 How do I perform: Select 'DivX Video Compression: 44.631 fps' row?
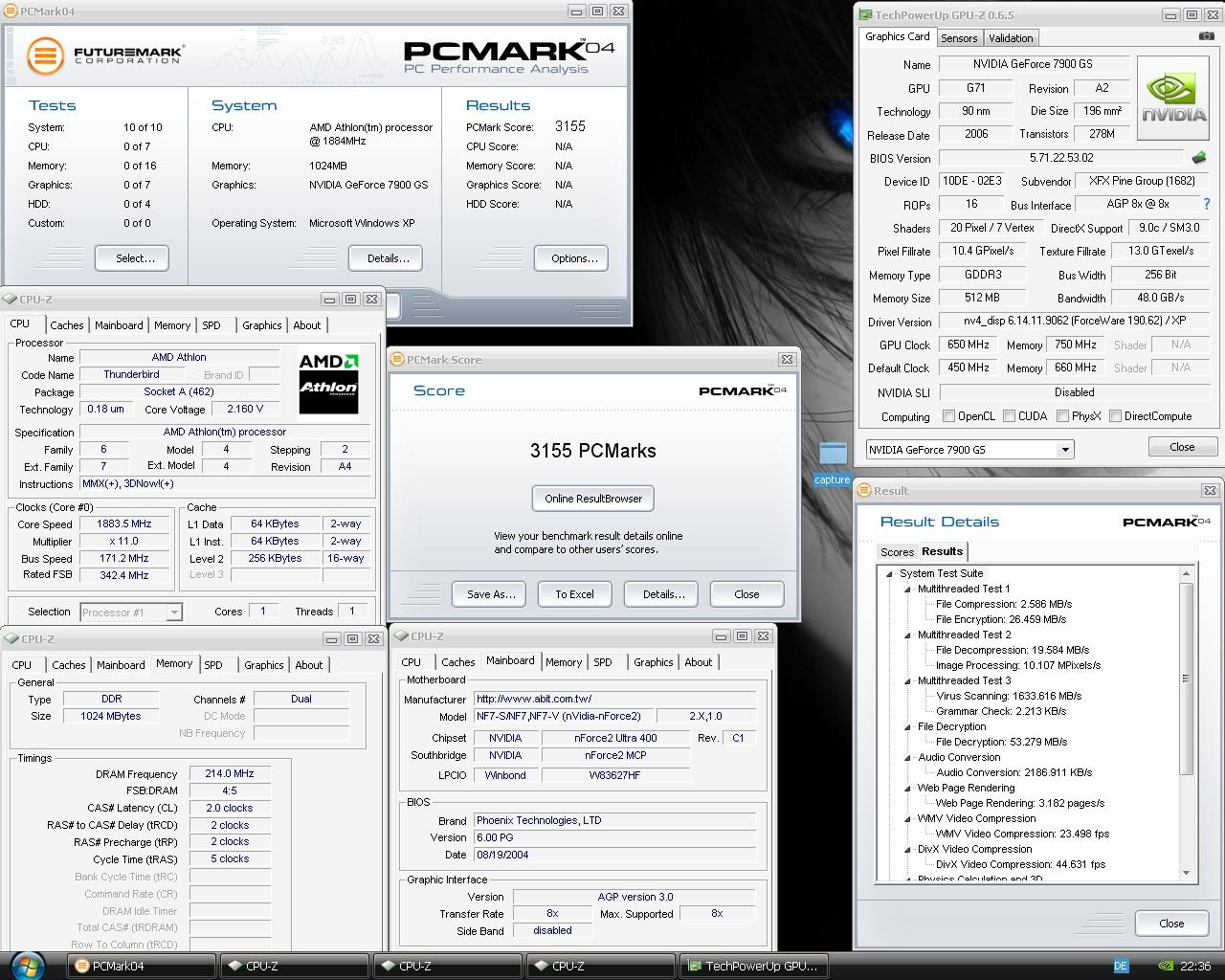tap(1020, 864)
